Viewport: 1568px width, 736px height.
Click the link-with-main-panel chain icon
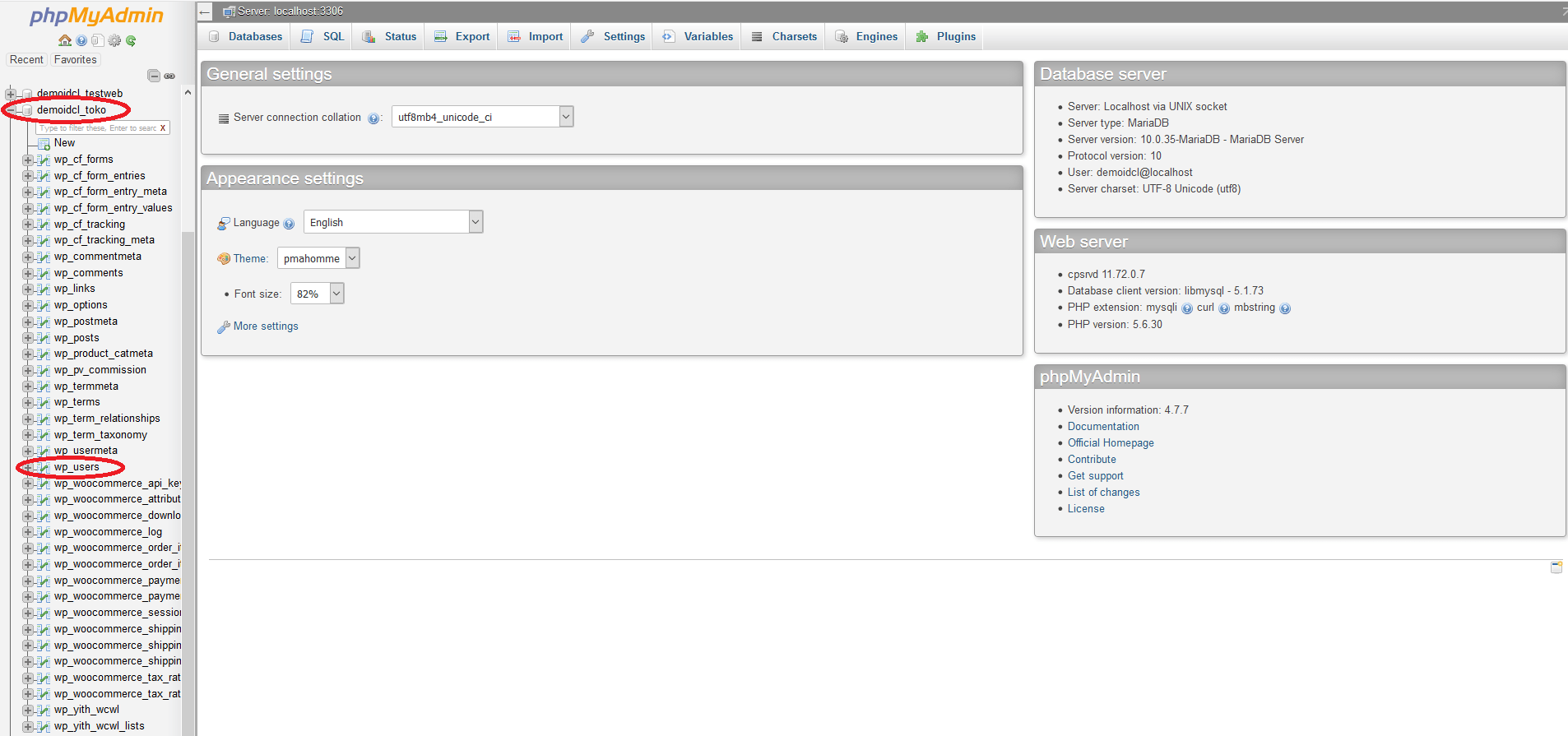(x=169, y=76)
